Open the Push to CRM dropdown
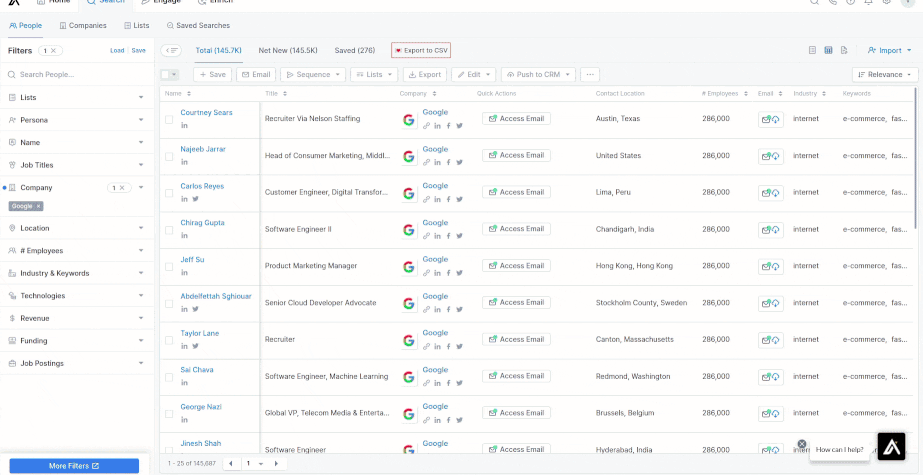 [538, 75]
